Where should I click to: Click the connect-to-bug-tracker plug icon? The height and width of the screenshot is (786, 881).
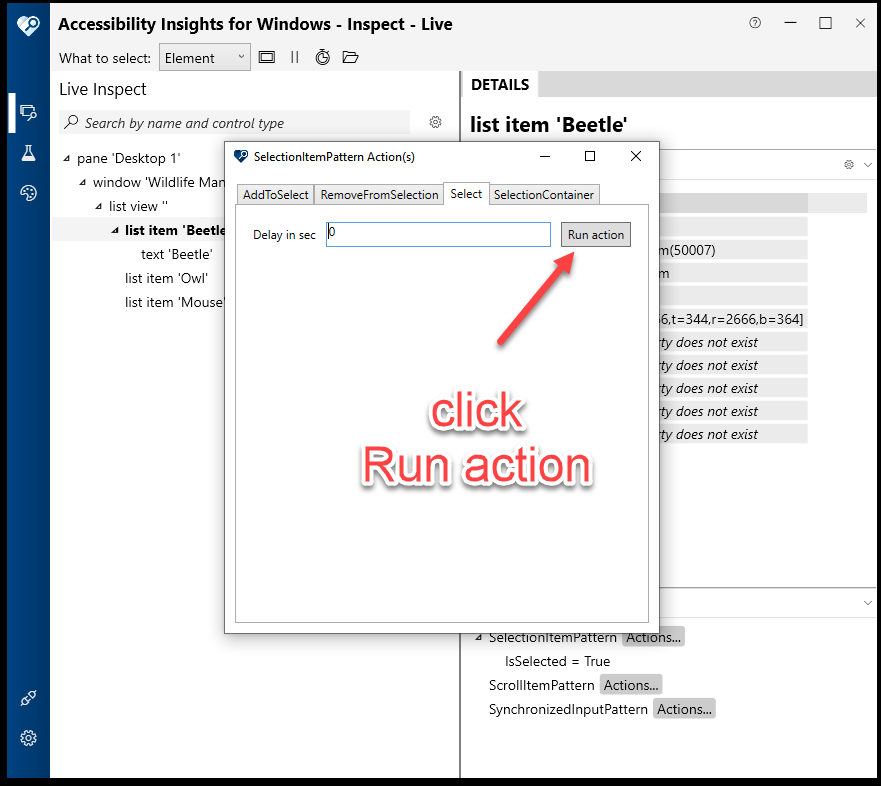[x=28, y=698]
